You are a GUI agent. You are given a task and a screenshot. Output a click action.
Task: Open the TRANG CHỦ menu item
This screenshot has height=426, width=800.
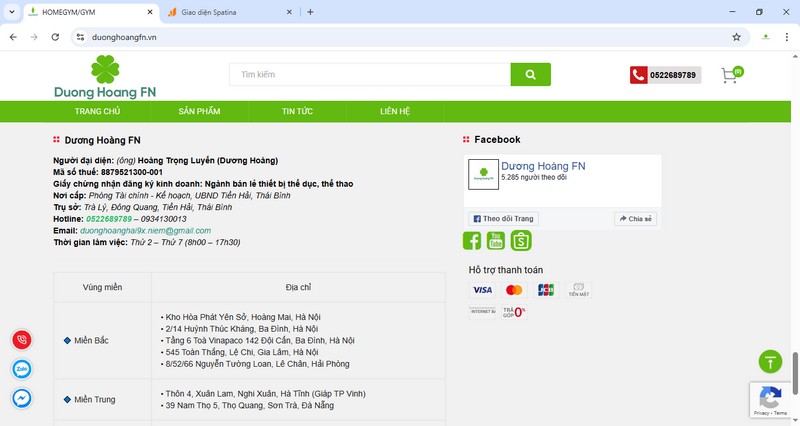pos(97,111)
